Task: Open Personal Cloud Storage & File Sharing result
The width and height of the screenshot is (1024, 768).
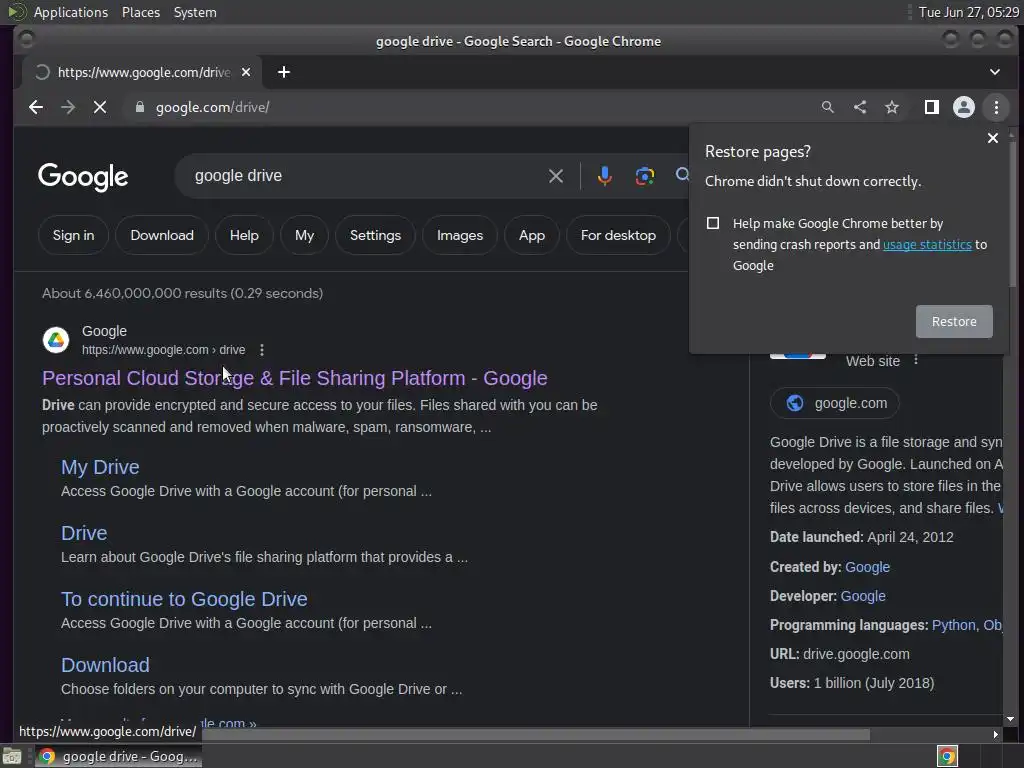Action: click(x=295, y=378)
